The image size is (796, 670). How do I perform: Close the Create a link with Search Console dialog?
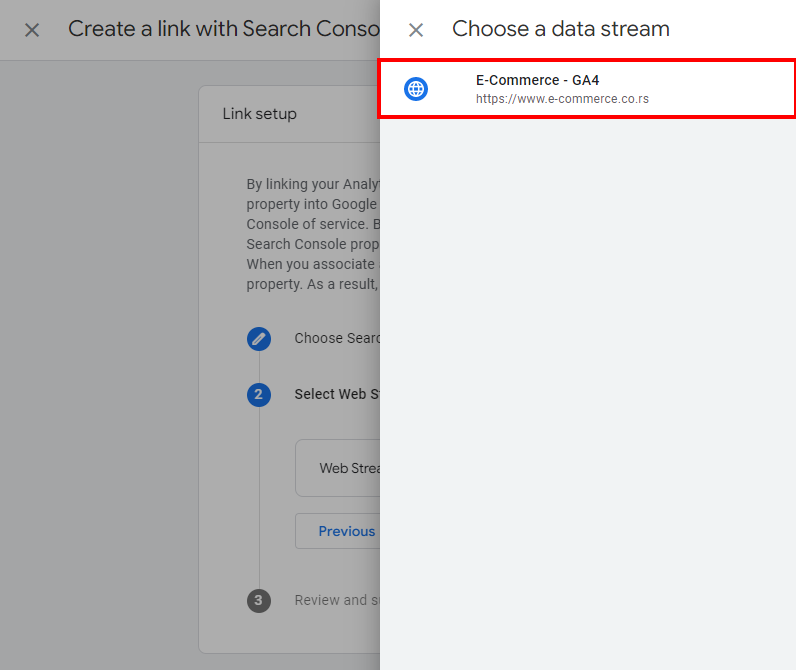pyautogui.click(x=32, y=30)
